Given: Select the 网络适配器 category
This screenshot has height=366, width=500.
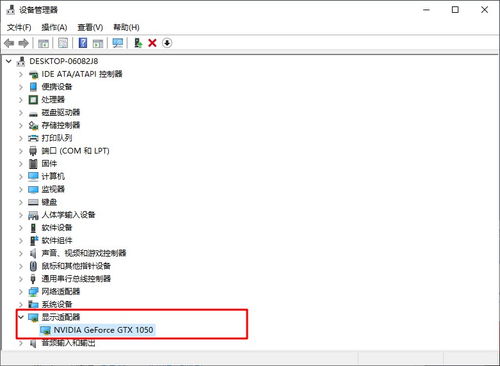Looking at the screenshot, I should pos(61,292).
